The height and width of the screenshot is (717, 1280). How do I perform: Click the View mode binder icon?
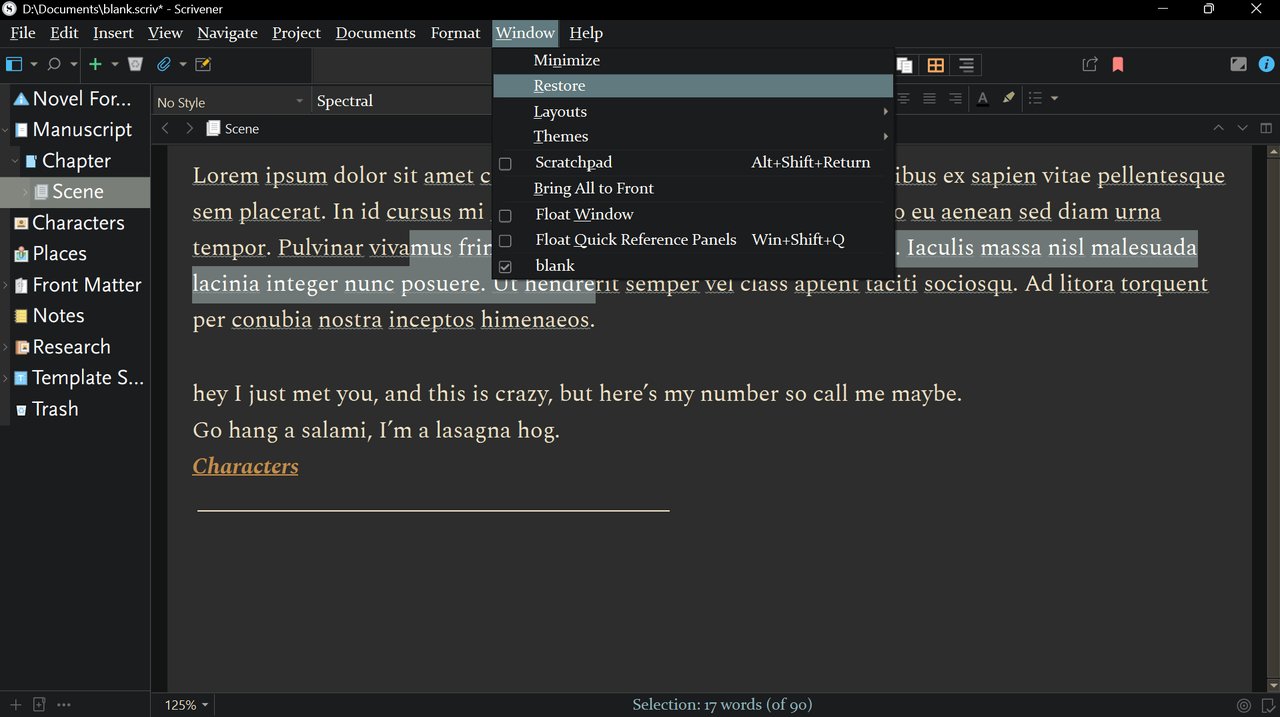[x=14, y=64]
